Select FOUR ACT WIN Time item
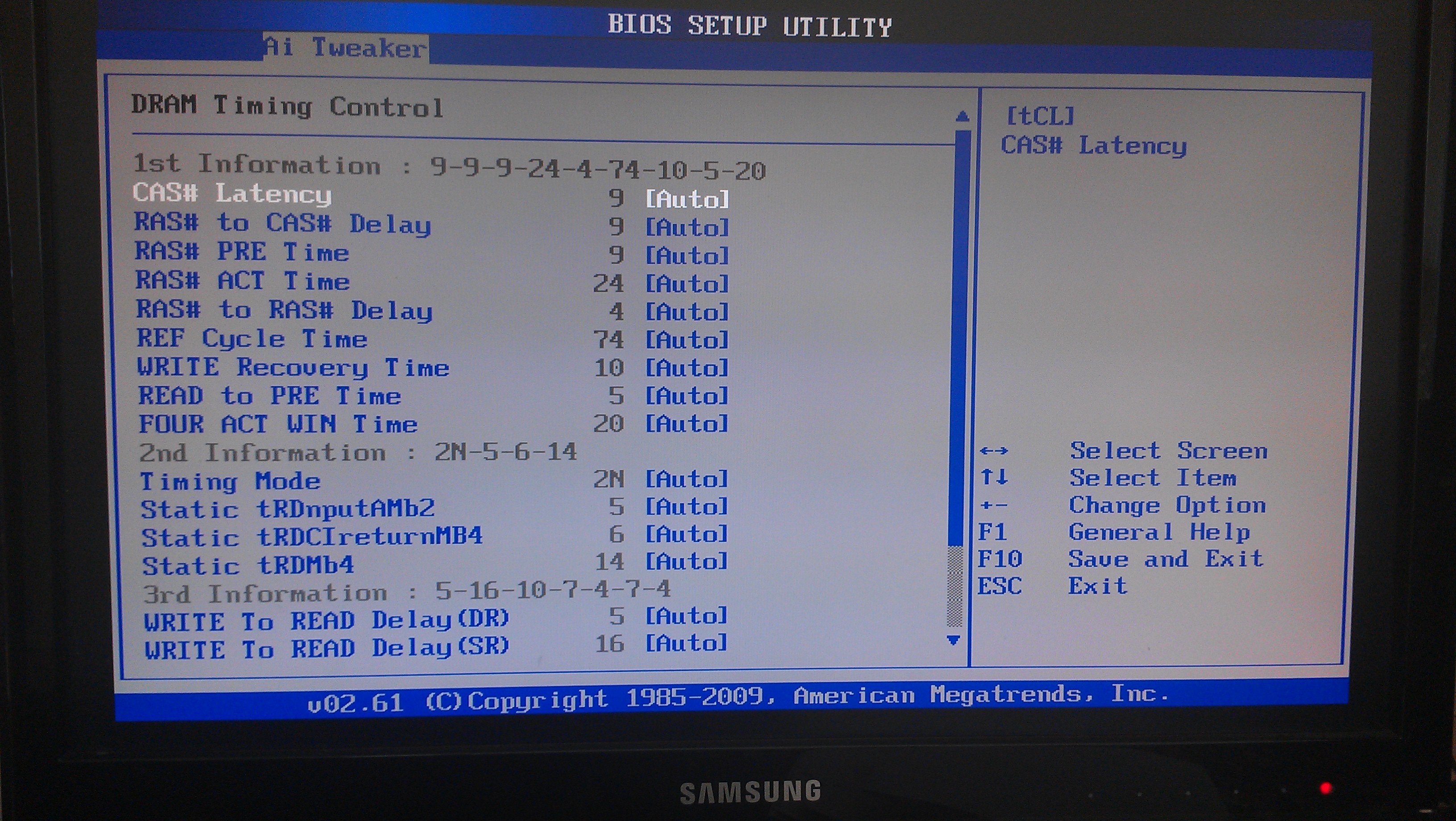 (278, 424)
